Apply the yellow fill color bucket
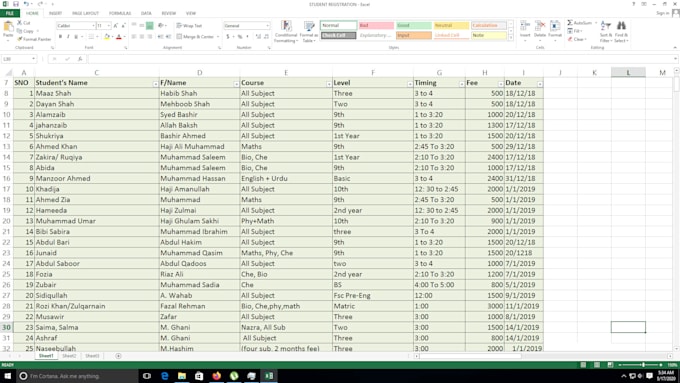Viewport: 680px width, 383px height. click(x=107, y=37)
